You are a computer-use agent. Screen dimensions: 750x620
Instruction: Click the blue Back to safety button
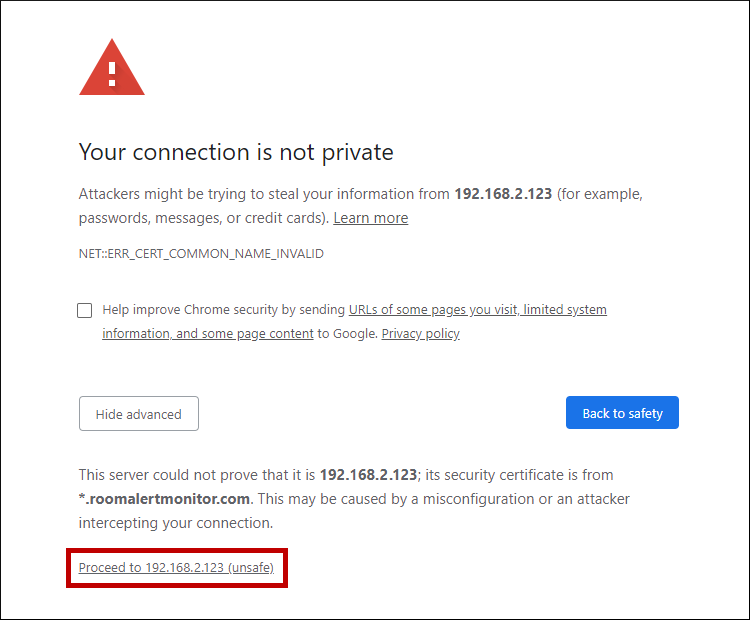[622, 413]
